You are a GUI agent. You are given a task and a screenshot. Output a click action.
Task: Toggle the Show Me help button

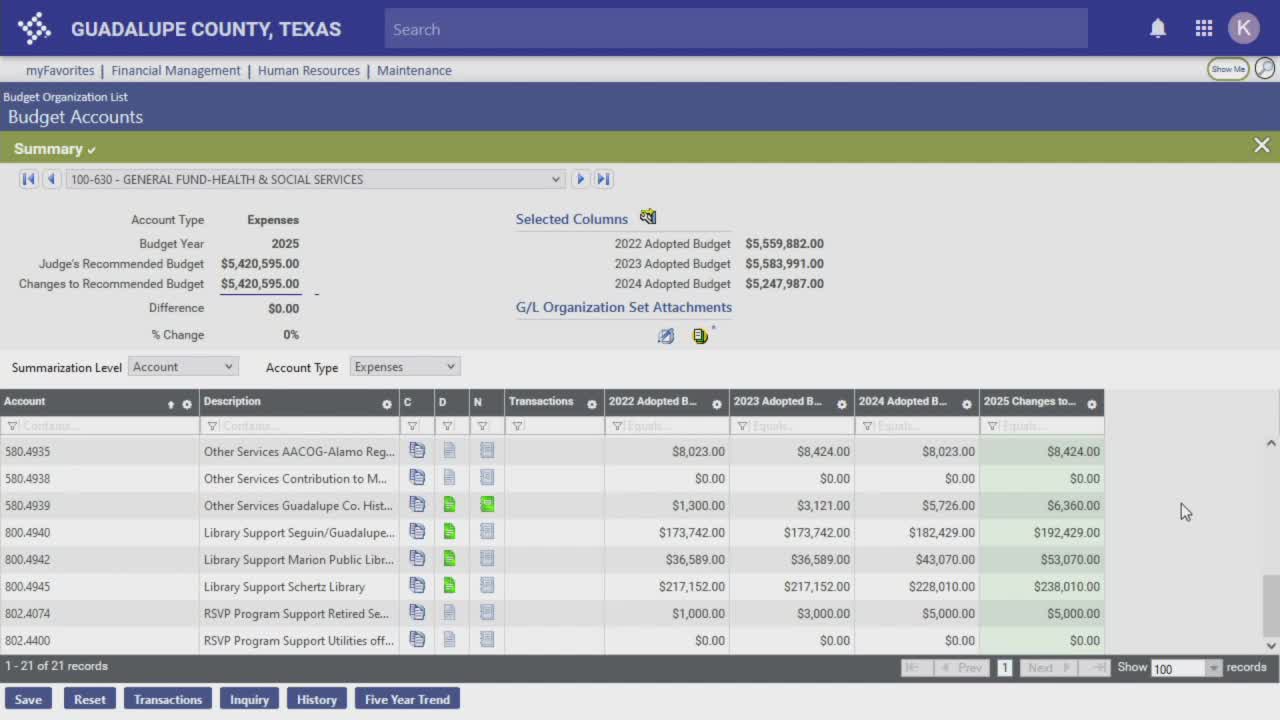[1227, 69]
